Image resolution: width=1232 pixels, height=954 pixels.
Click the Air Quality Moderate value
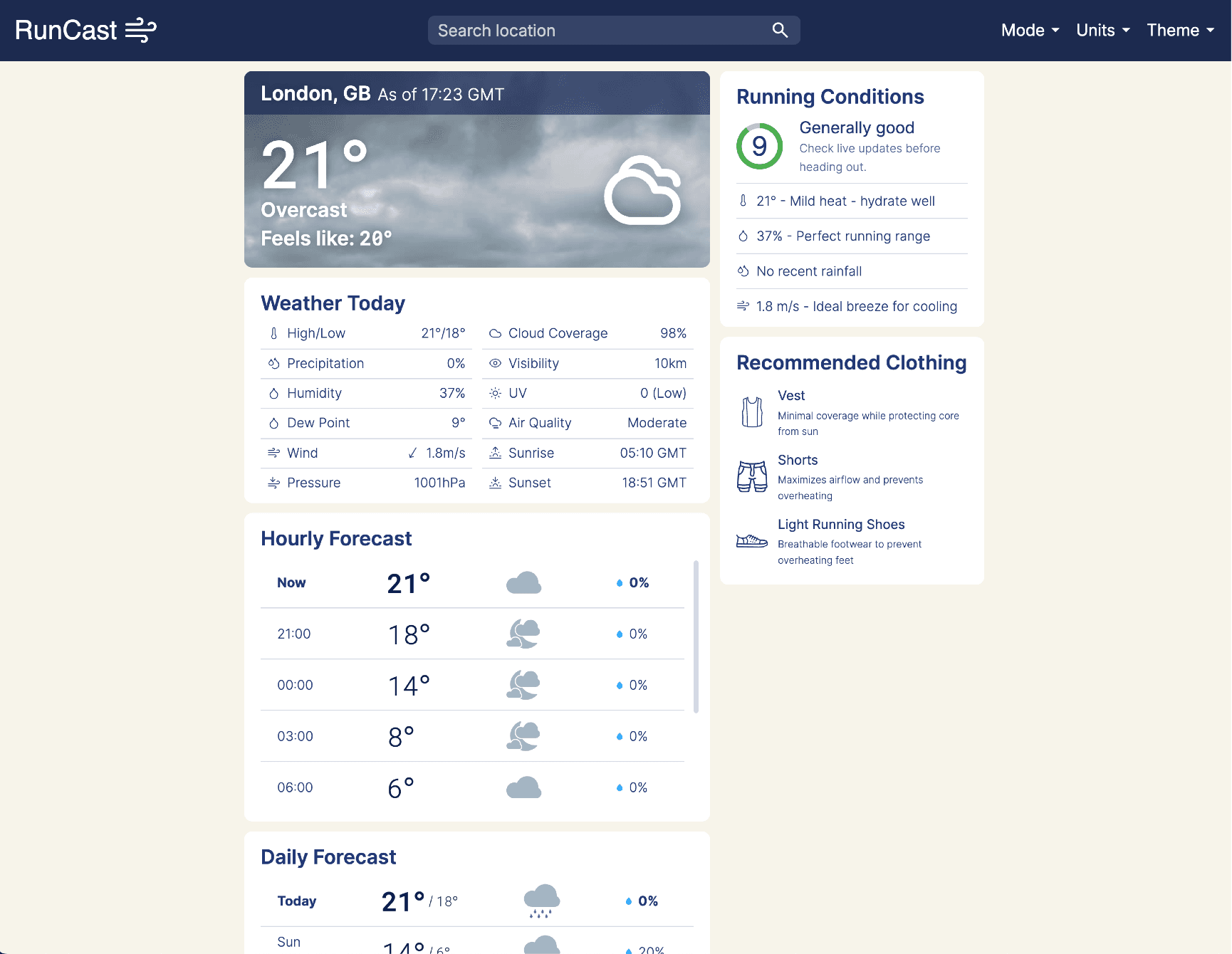pyautogui.click(x=657, y=423)
